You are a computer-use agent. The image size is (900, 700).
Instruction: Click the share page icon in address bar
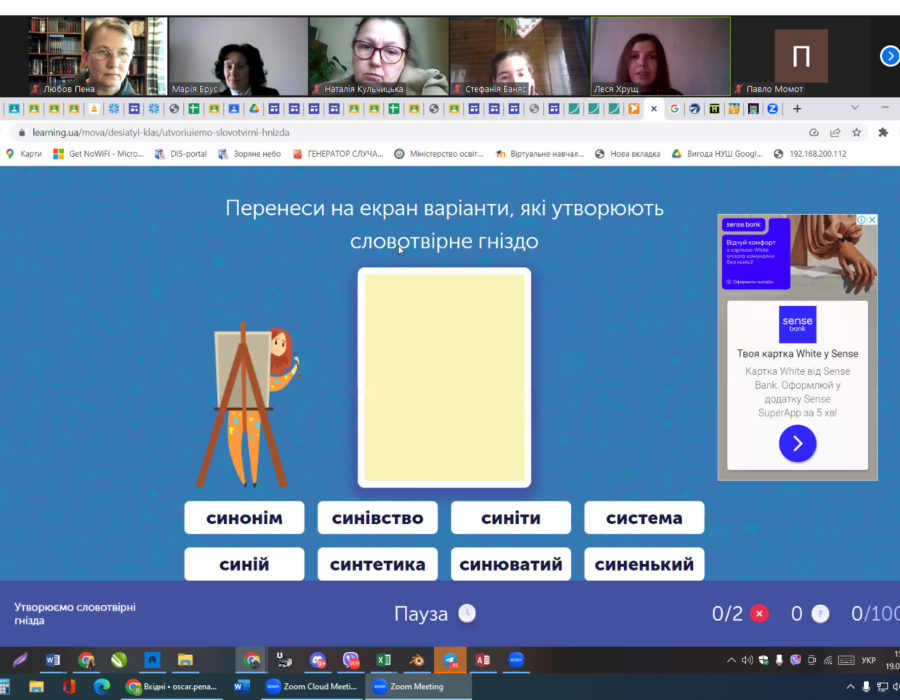[x=835, y=132]
